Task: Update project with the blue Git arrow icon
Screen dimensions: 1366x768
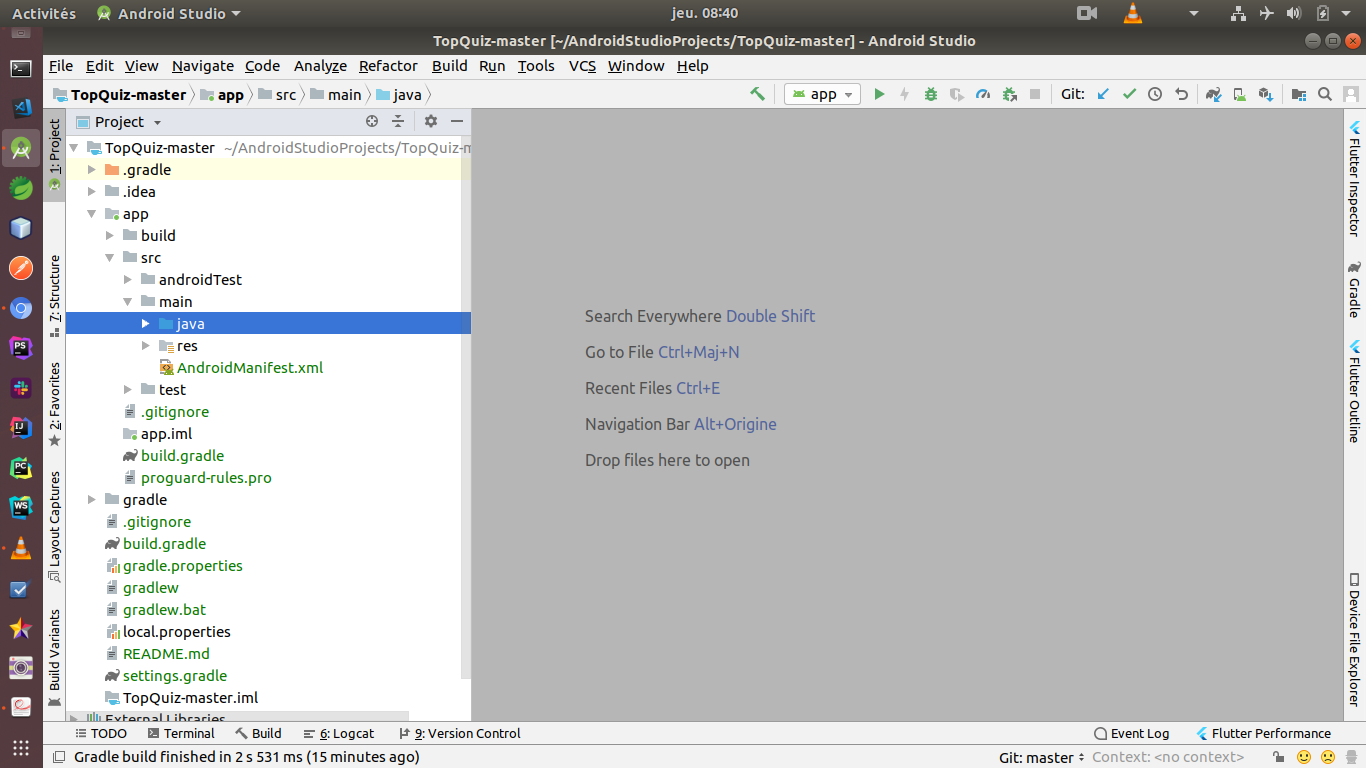Action: [x=1102, y=94]
